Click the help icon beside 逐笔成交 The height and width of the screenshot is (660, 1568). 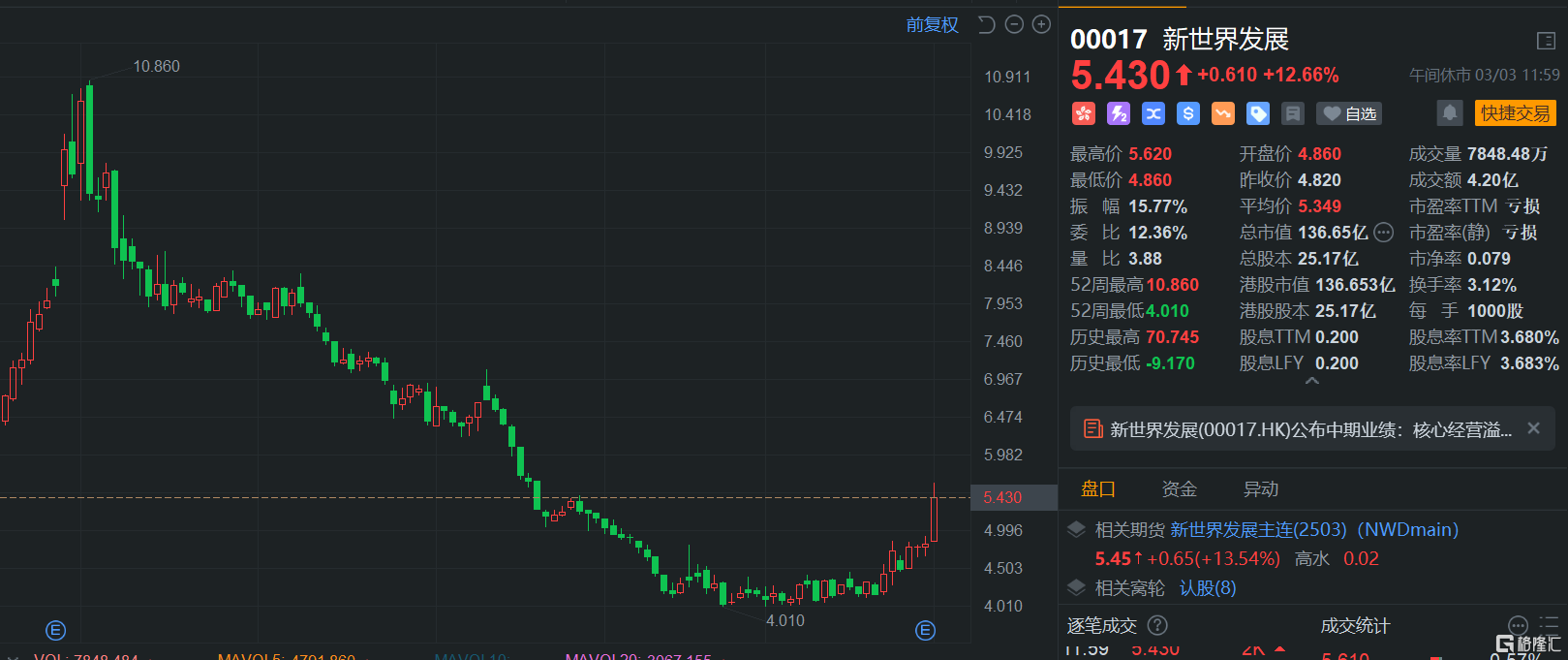[1157, 625]
